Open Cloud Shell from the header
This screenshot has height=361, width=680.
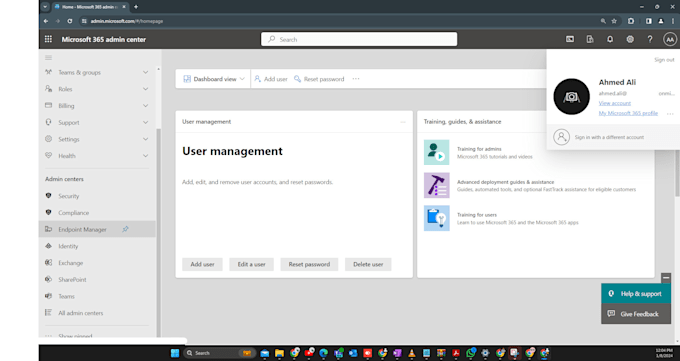570,39
